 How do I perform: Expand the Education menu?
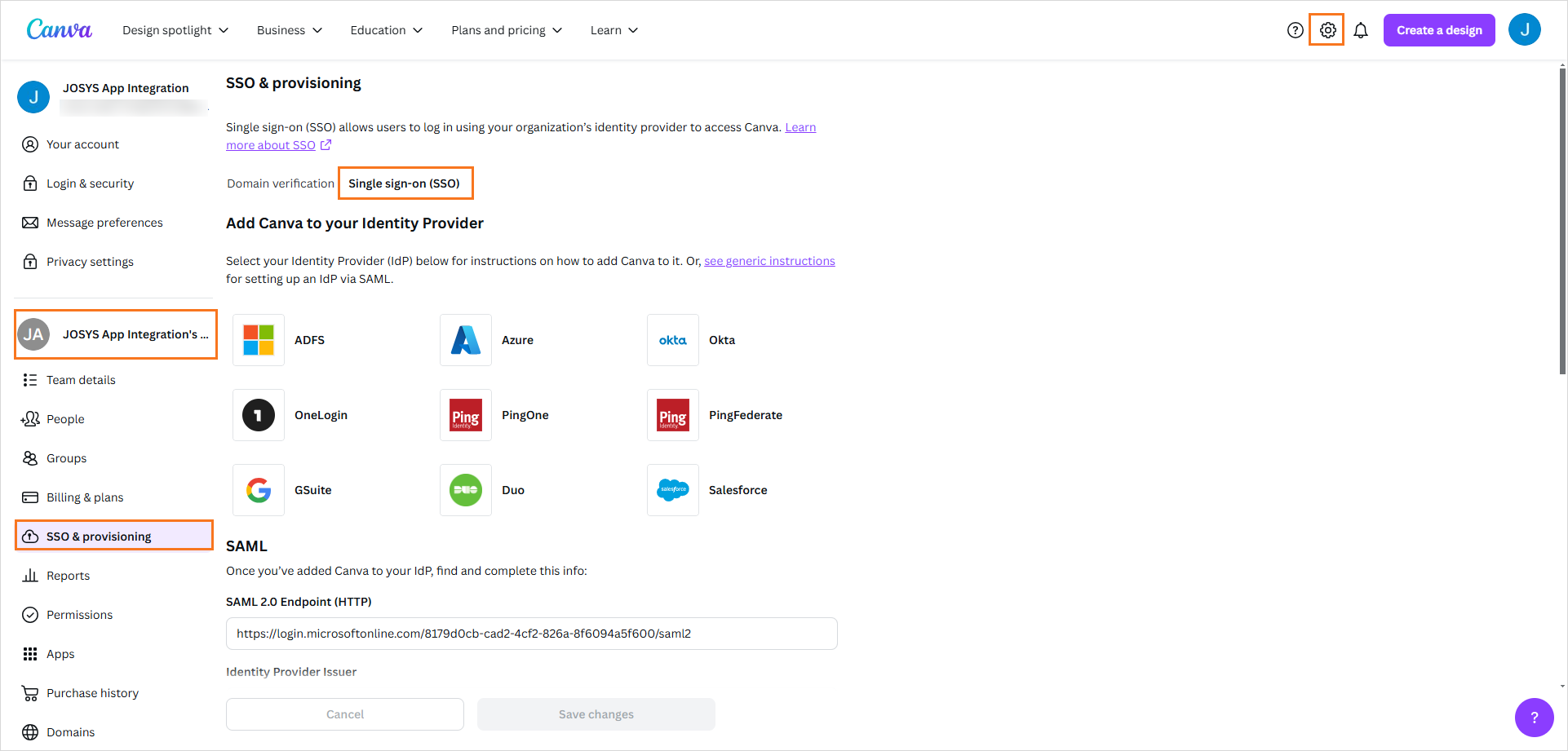click(387, 30)
